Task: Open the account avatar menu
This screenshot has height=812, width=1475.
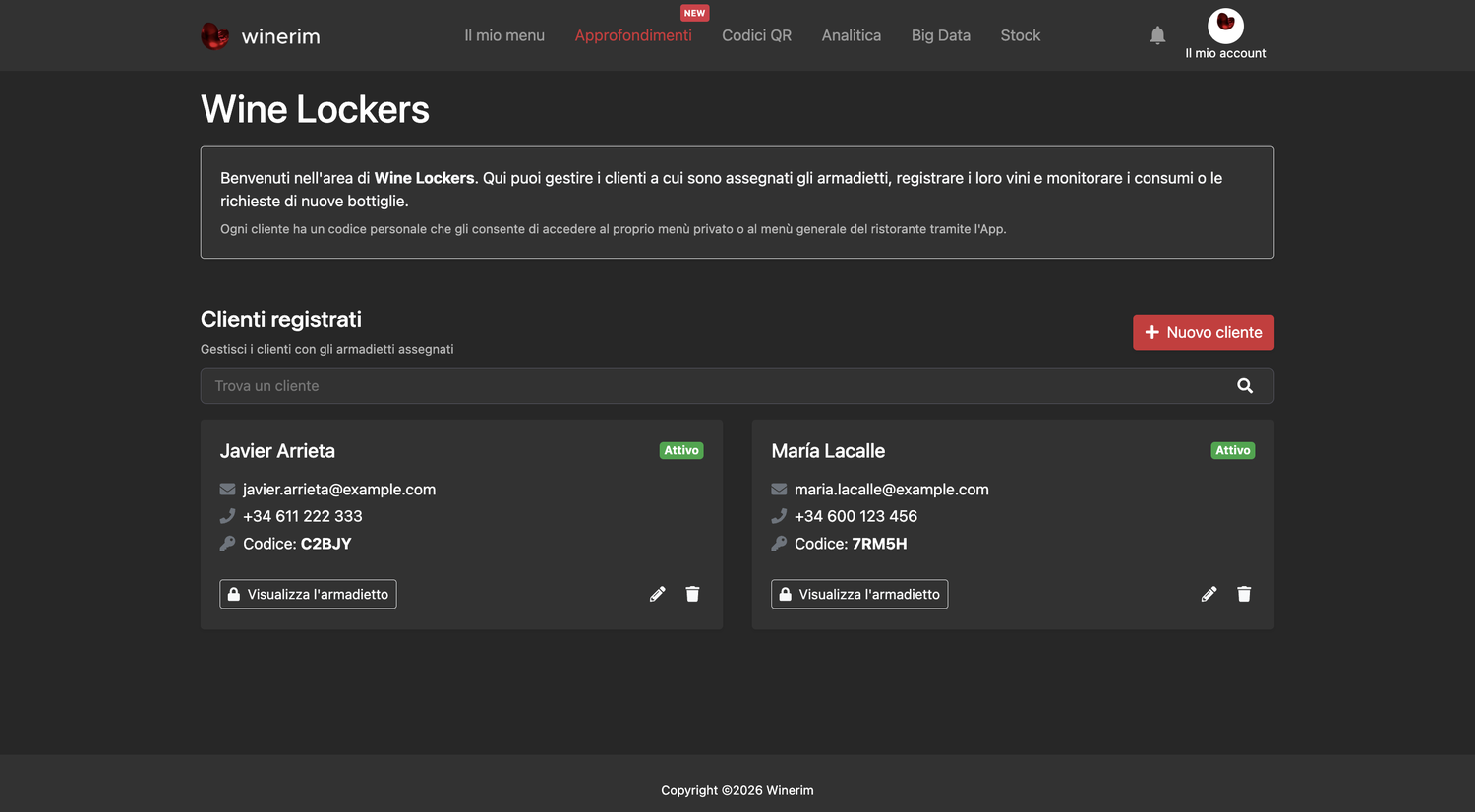Action: point(1225,26)
